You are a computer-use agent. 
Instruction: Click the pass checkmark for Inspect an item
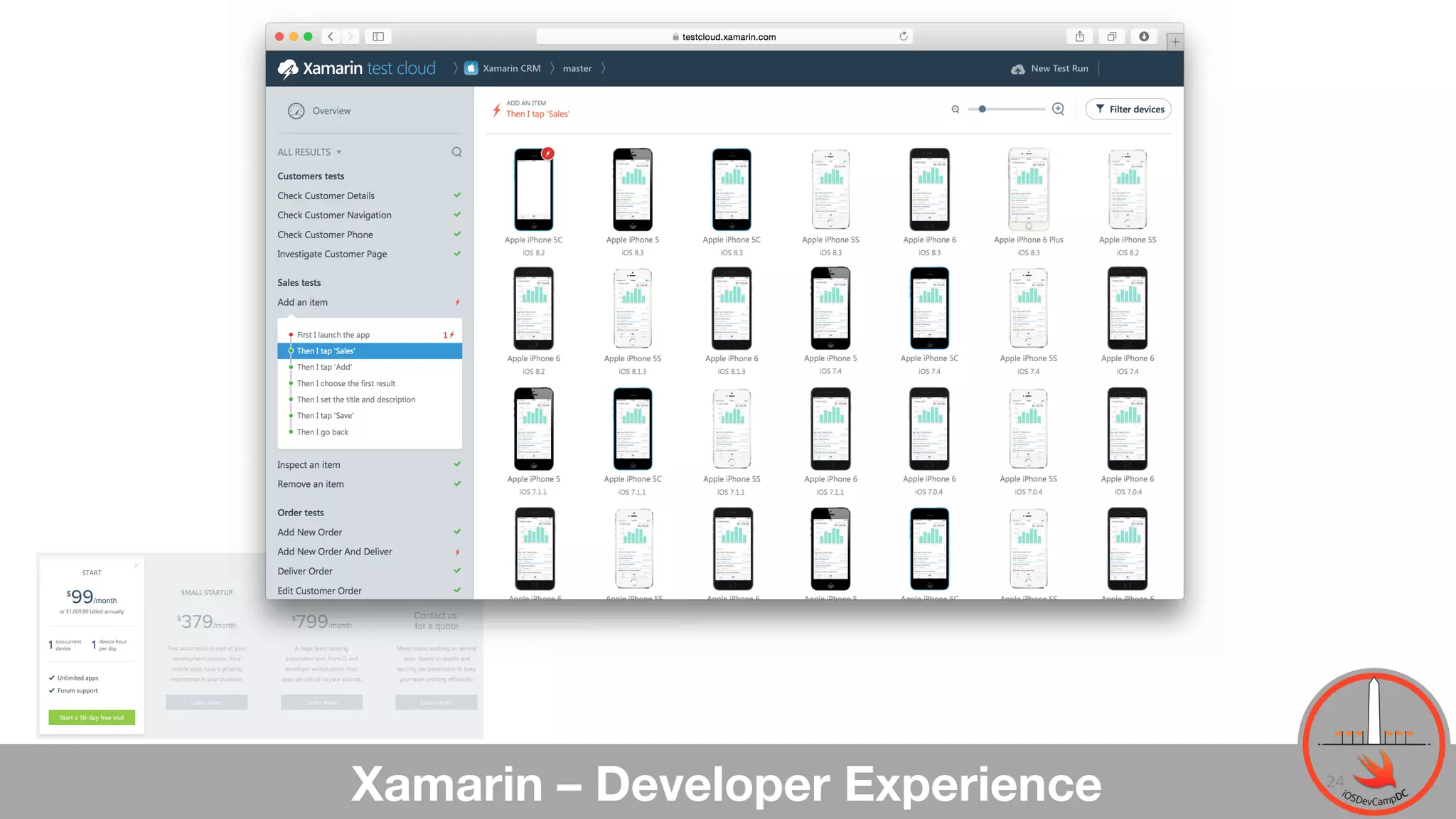pos(457,464)
